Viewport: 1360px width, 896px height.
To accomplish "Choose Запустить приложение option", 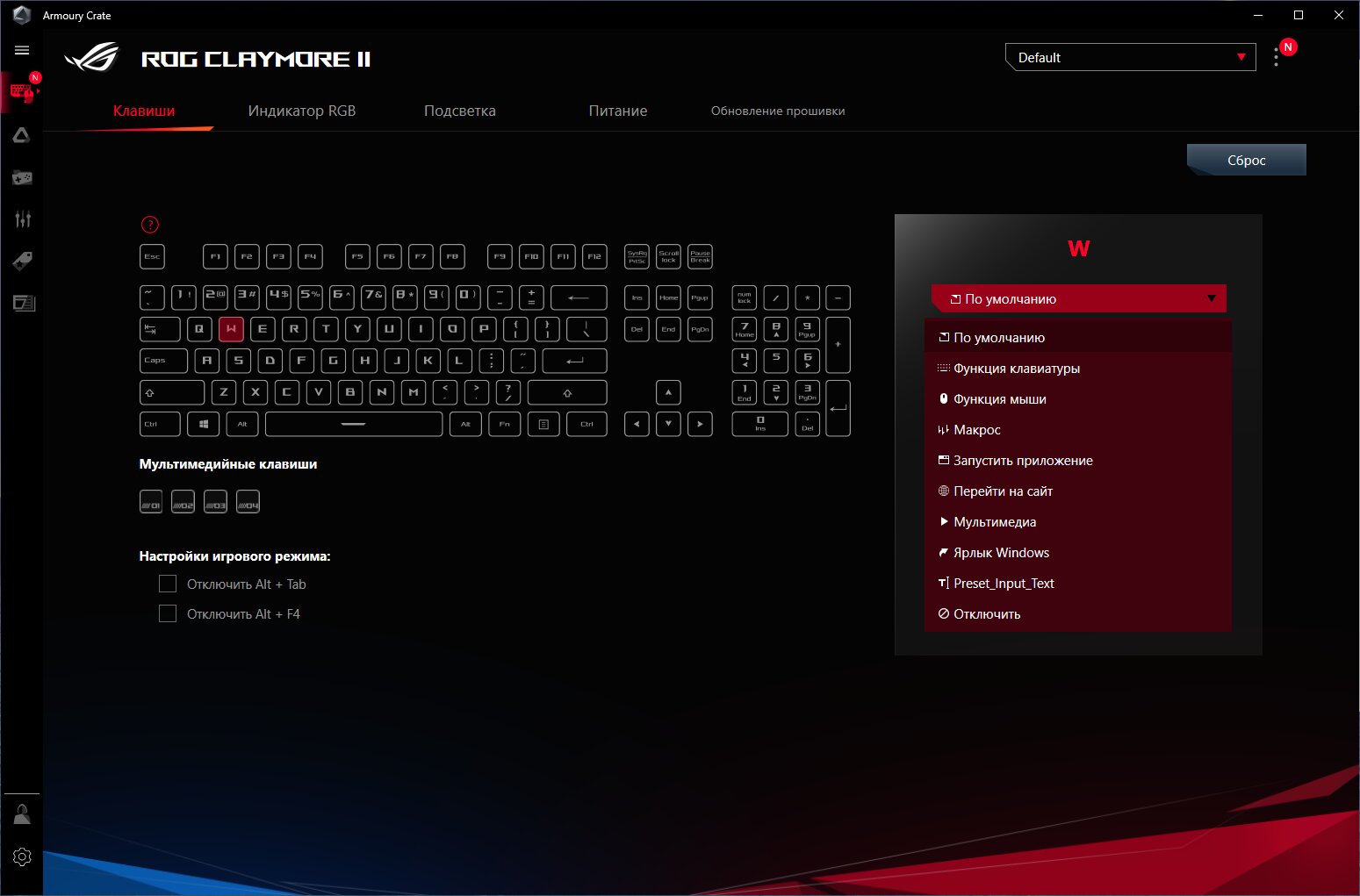I will point(1078,460).
